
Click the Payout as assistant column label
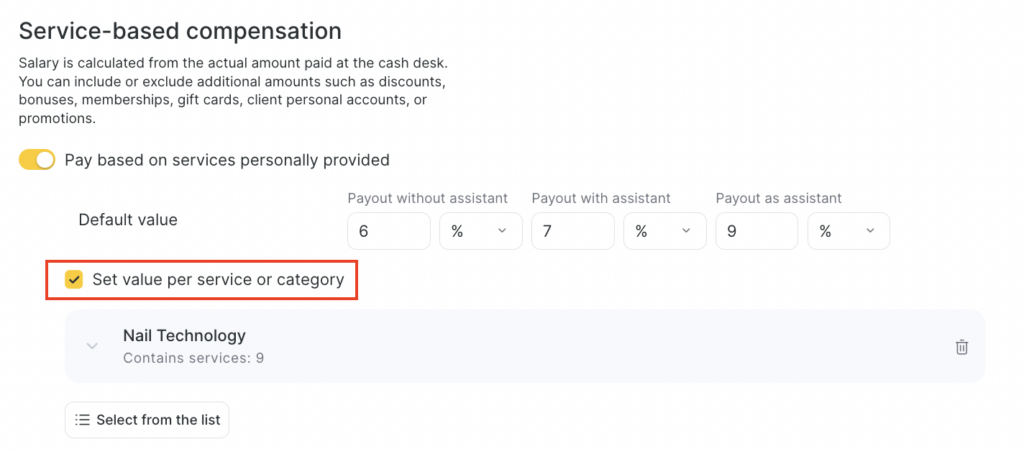(x=779, y=198)
